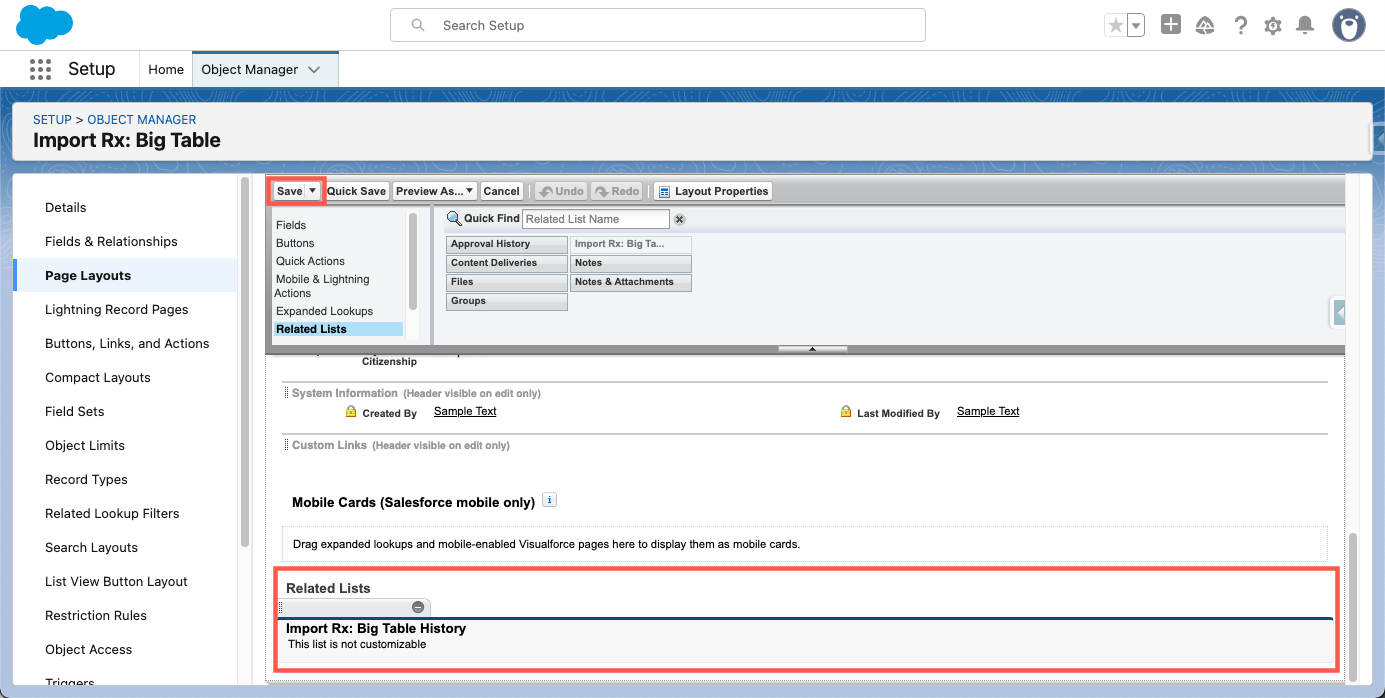The image size is (1385, 698).
Task: Open the Setup gear icon
Action: (x=1272, y=26)
